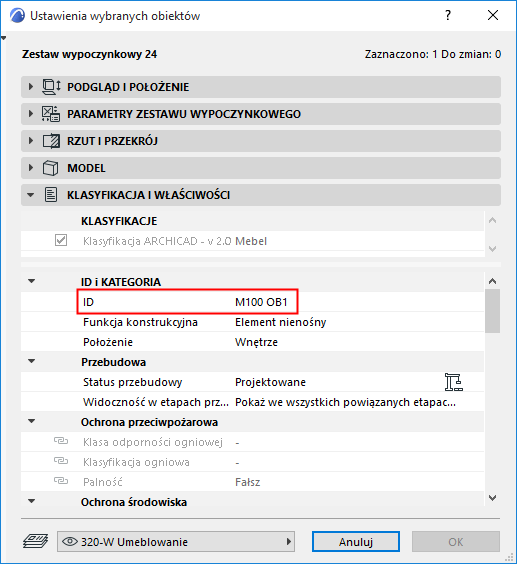Expand the Podgląd i położenie panel
Screen dimensions: 517x564
point(31,87)
